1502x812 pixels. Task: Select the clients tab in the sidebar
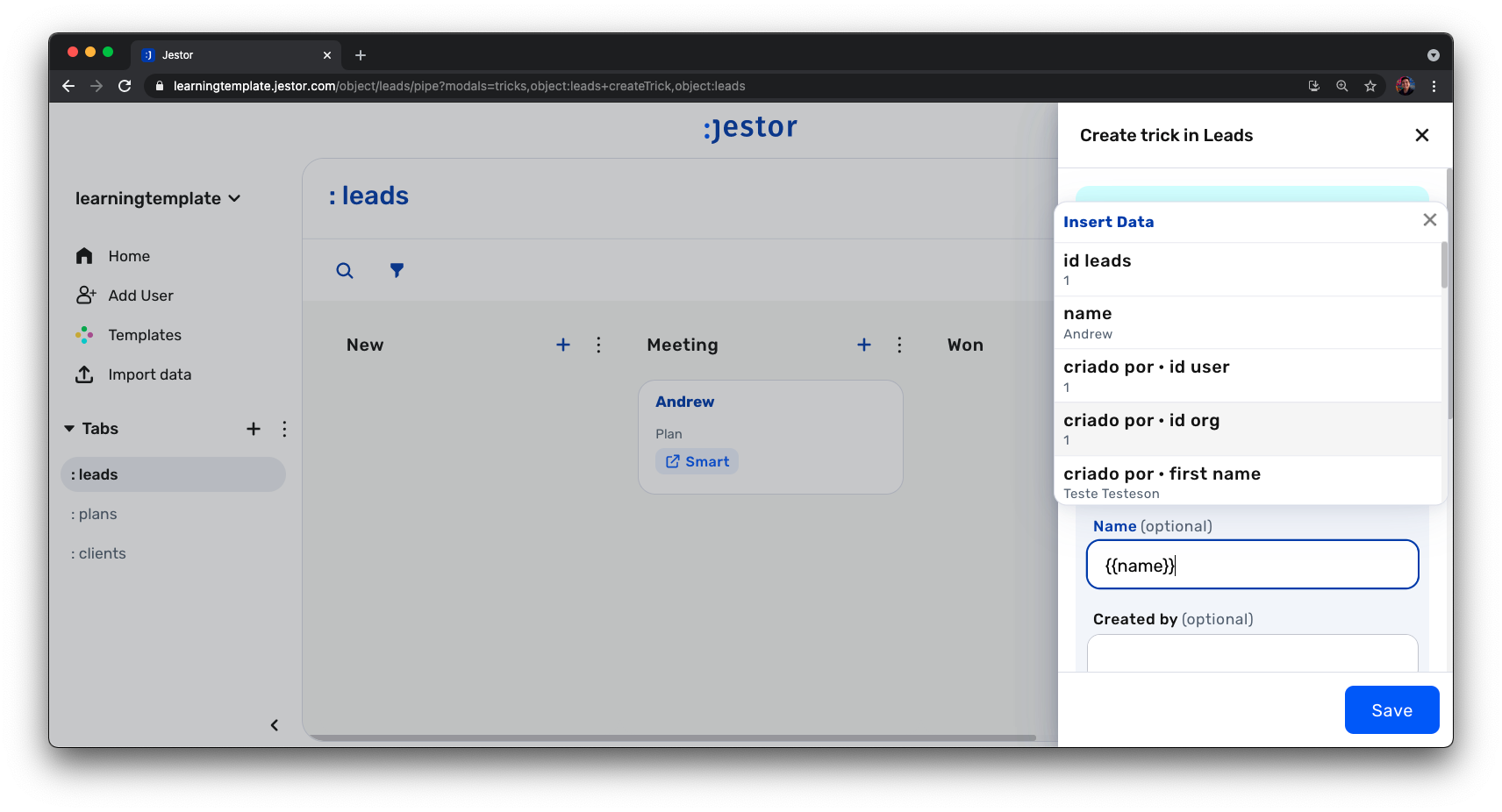pos(98,553)
